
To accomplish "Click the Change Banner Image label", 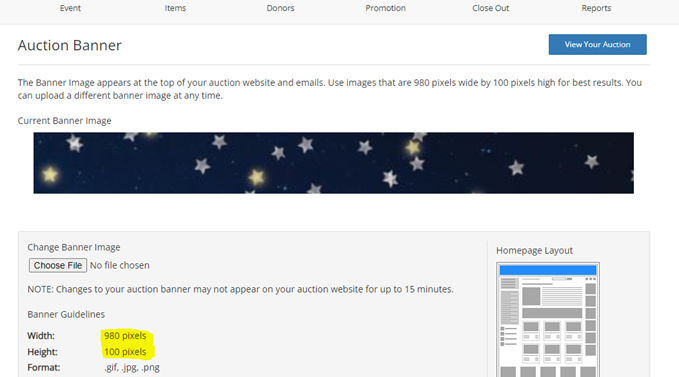I will (74, 247).
